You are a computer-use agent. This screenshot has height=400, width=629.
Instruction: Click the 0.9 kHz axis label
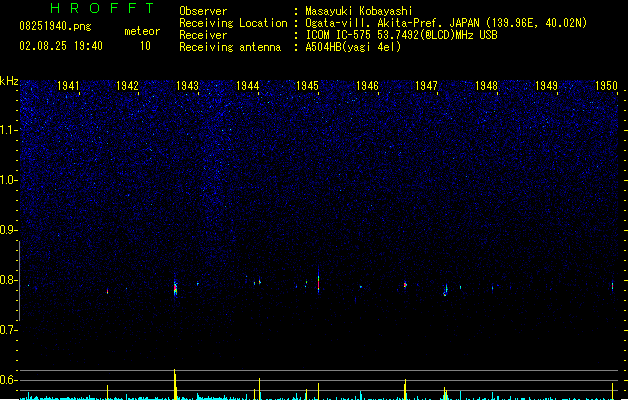tap(7, 230)
